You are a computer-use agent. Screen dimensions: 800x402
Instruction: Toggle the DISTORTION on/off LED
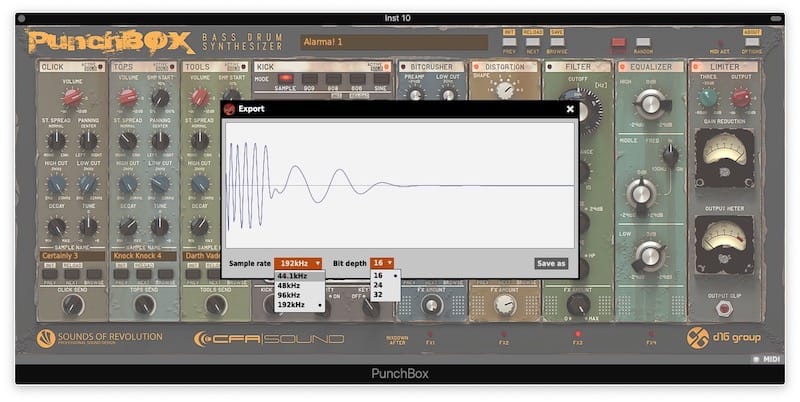[x=477, y=67]
